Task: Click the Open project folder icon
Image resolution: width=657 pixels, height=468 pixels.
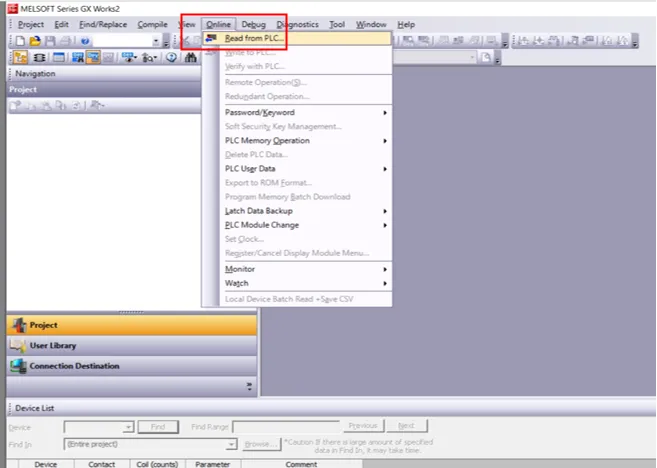Action: (35, 41)
